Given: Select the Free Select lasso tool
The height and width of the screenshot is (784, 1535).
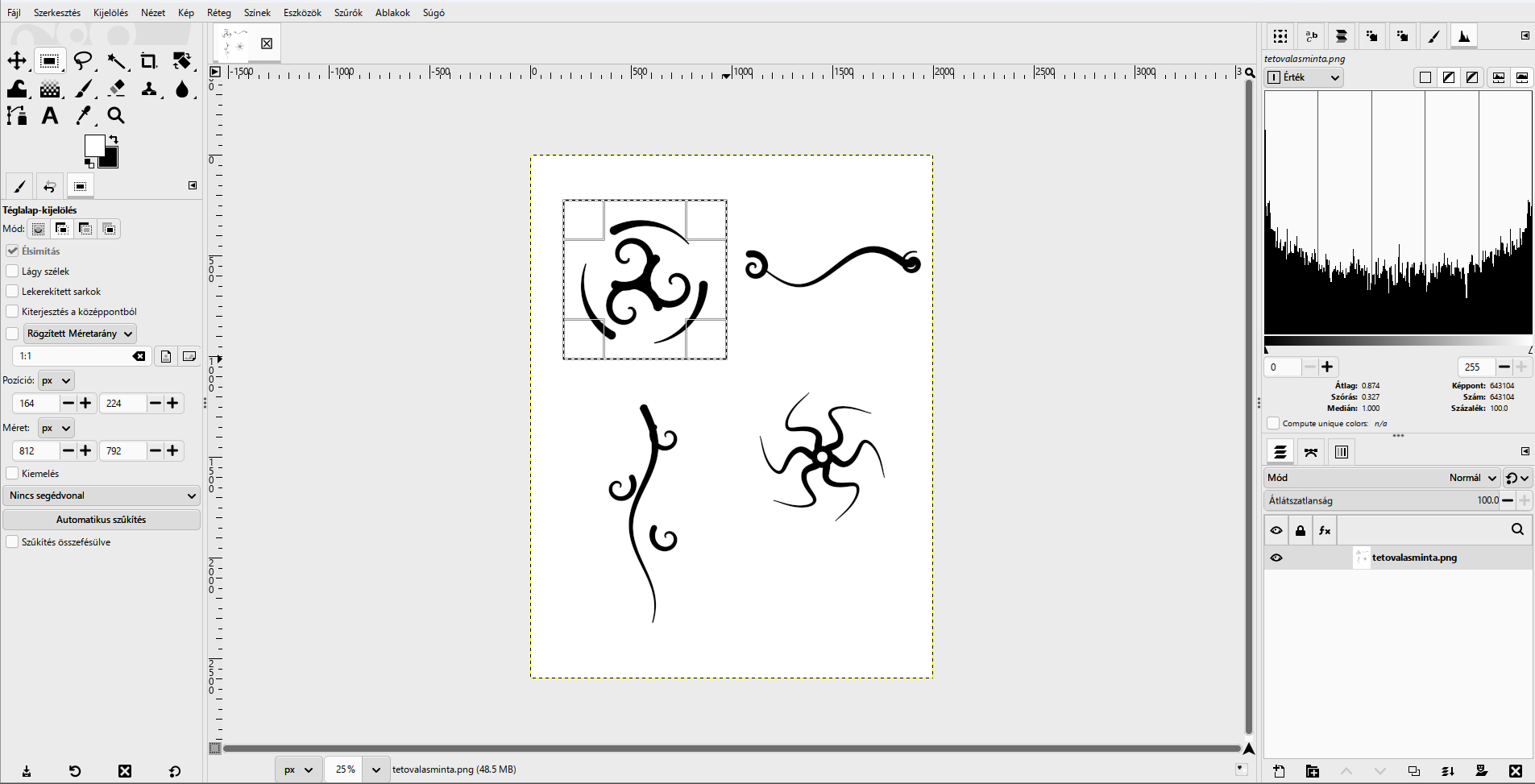Looking at the screenshot, I should [x=83, y=61].
